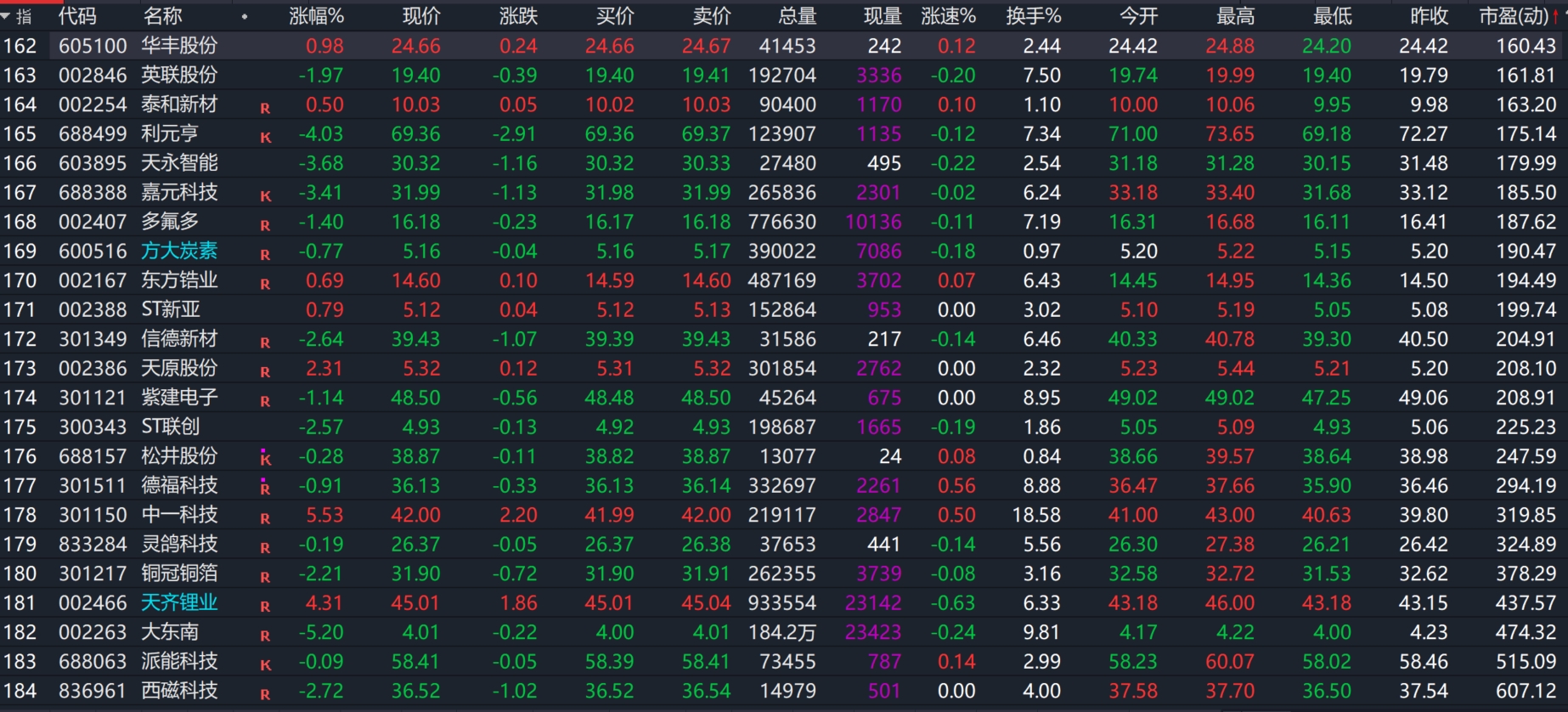Click the 现量 column header
1568x712 pixels.
883,16
